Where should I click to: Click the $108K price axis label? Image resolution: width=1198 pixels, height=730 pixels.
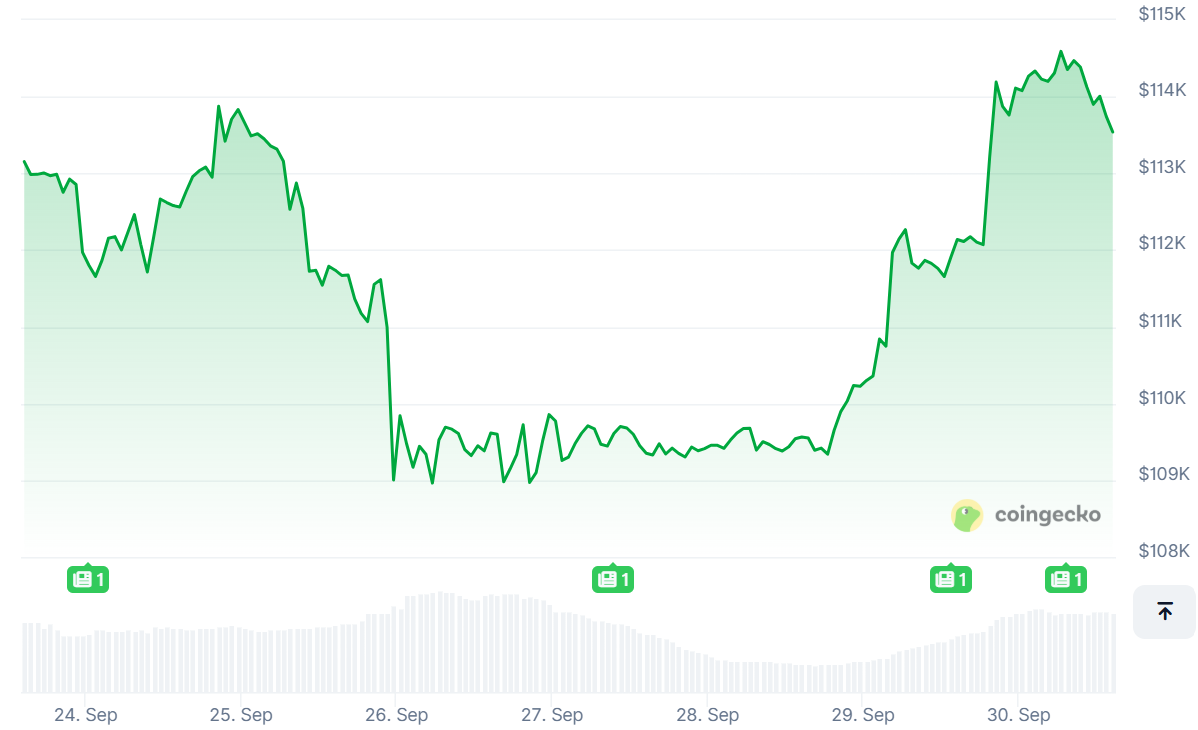tap(1161, 551)
